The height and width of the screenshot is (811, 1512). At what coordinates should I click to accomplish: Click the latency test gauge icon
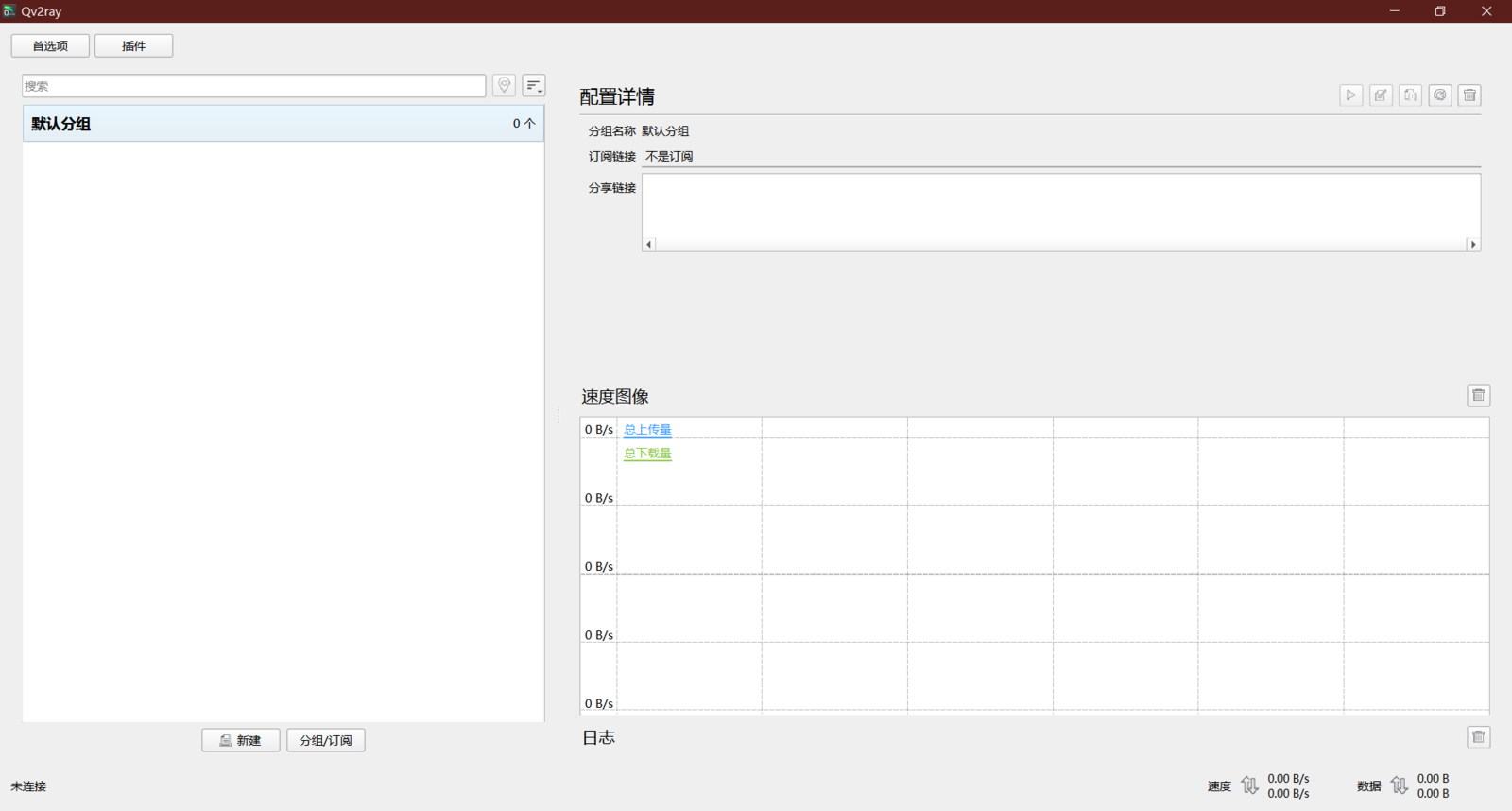point(1440,95)
